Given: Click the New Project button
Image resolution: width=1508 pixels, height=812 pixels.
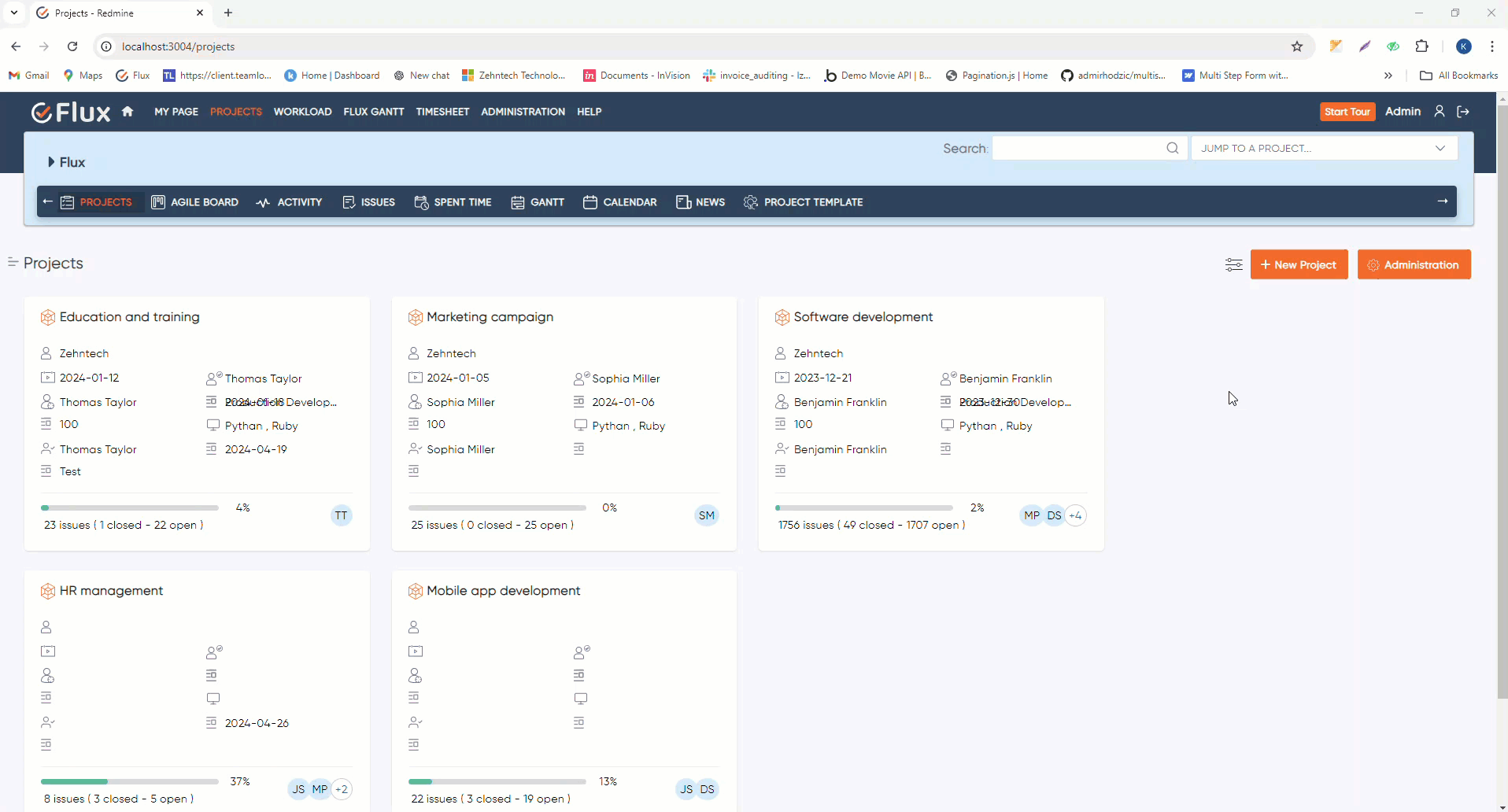Looking at the screenshot, I should 1299,265.
